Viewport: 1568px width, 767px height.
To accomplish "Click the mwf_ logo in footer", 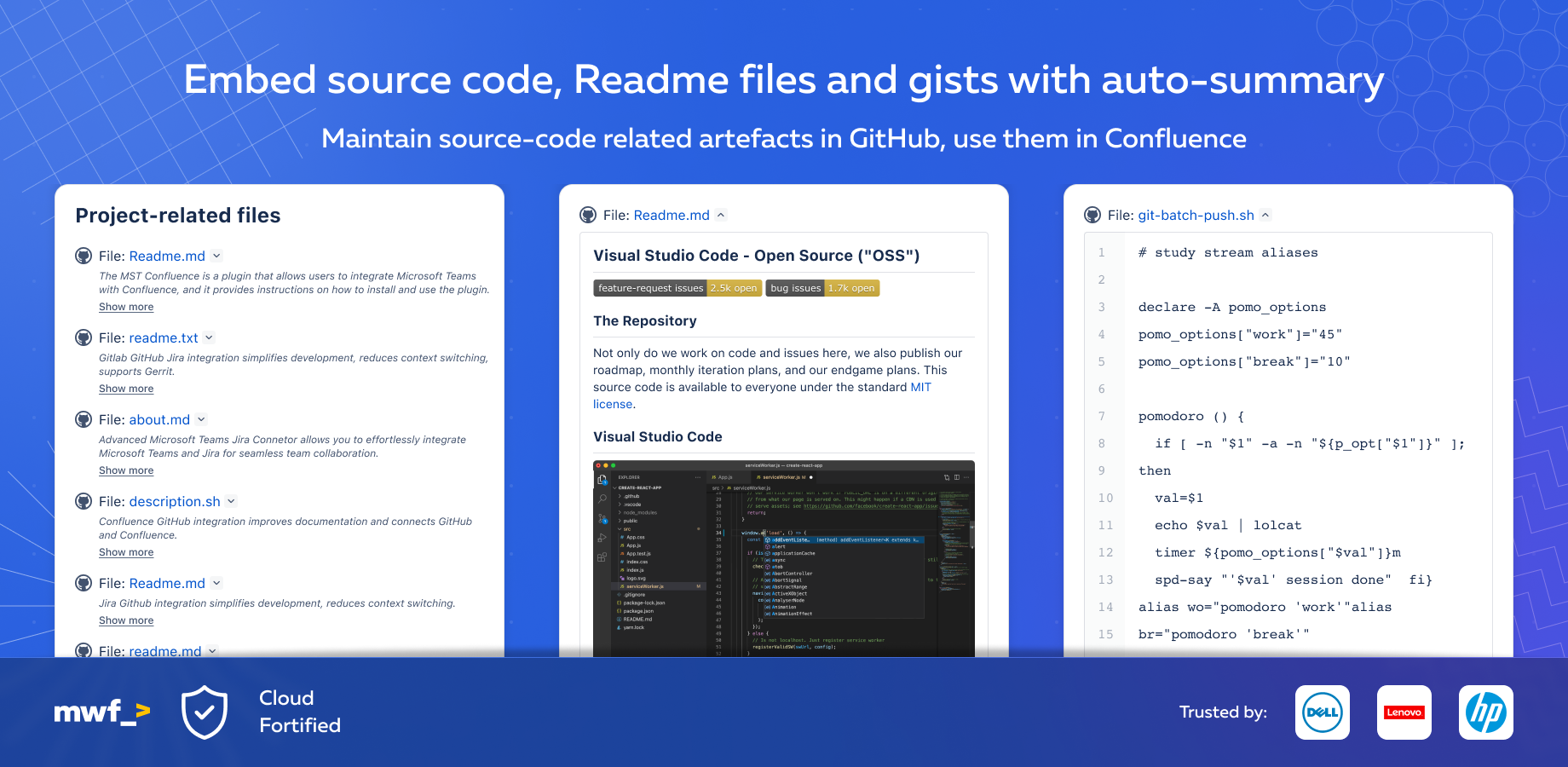I will [x=102, y=712].
